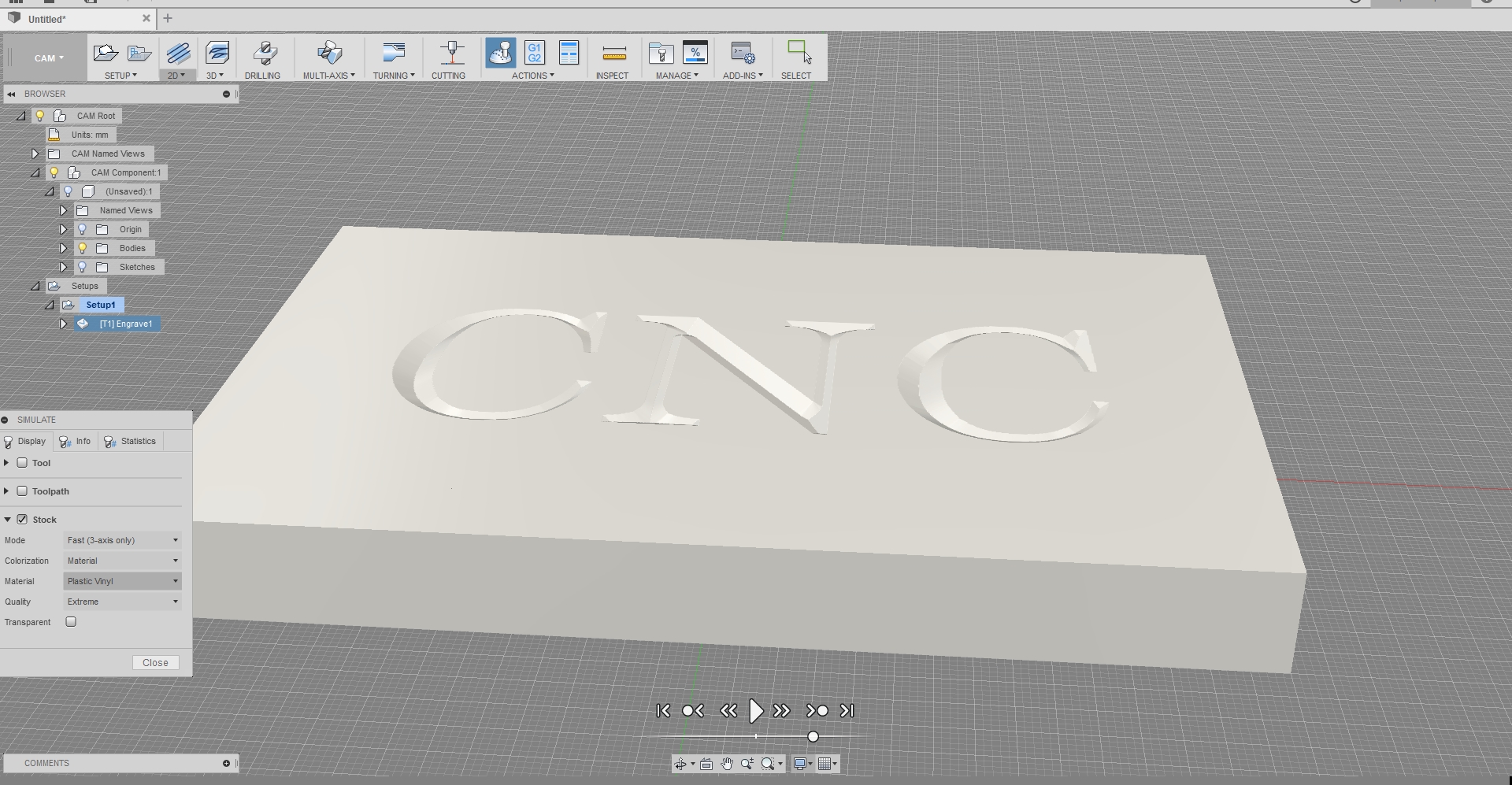Click the fast-forward double-arrow playback button
The image size is (1512, 785).
point(781,711)
